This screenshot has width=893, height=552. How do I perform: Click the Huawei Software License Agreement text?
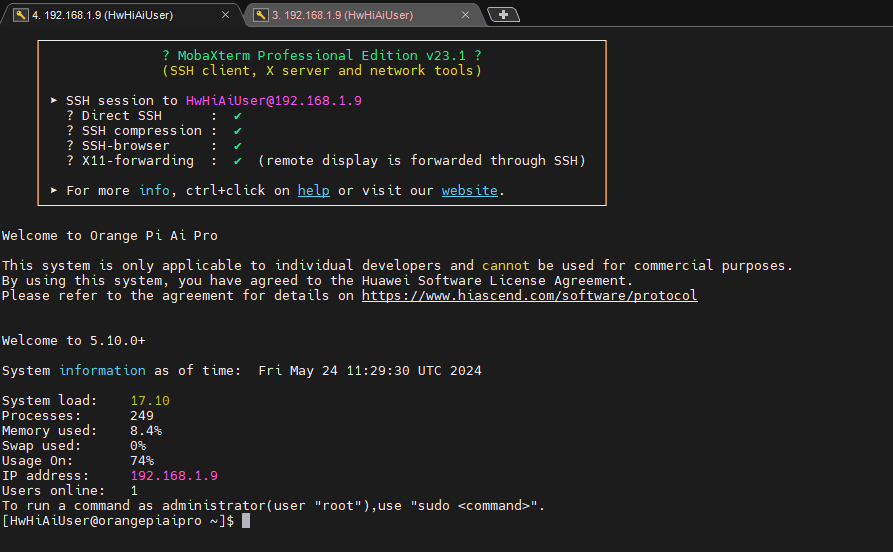[494, 281]
